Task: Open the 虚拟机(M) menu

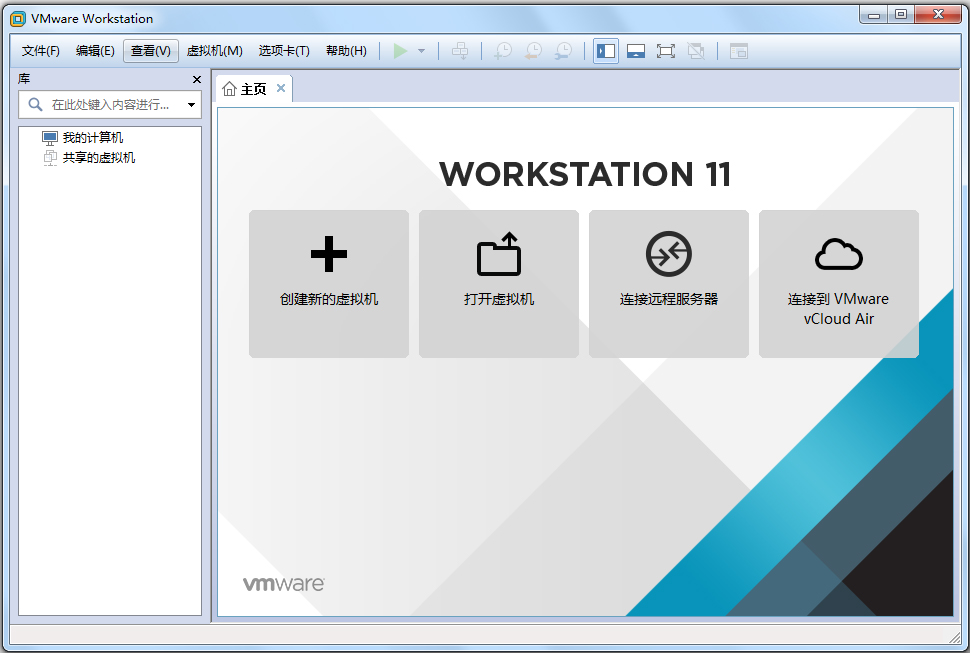Action: tap(214, 51)
